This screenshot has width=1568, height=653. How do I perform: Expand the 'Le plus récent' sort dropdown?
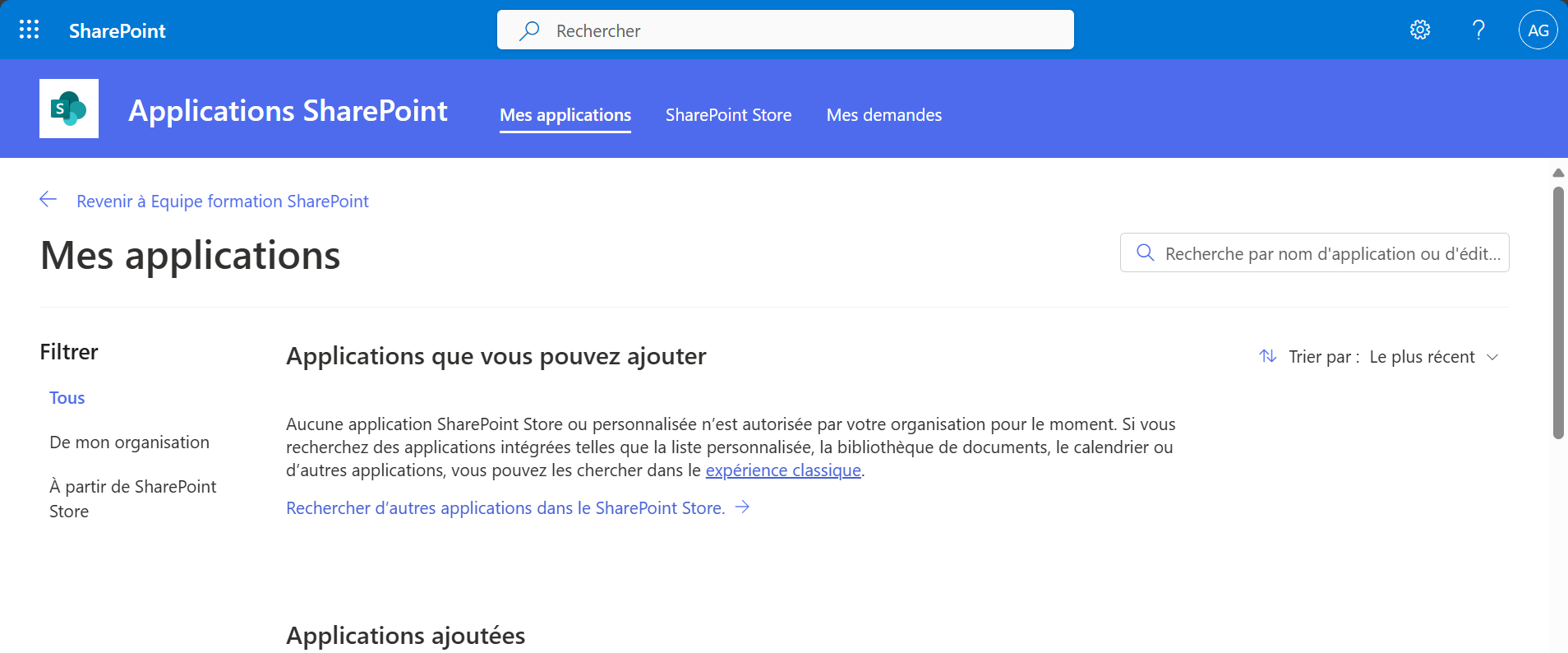pos(1434,357)
